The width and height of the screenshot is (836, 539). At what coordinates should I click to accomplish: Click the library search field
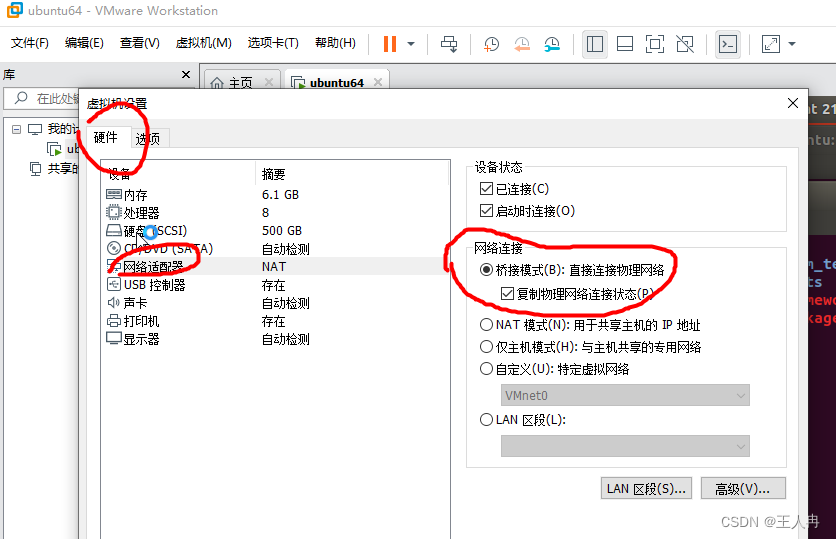(43, 98)
